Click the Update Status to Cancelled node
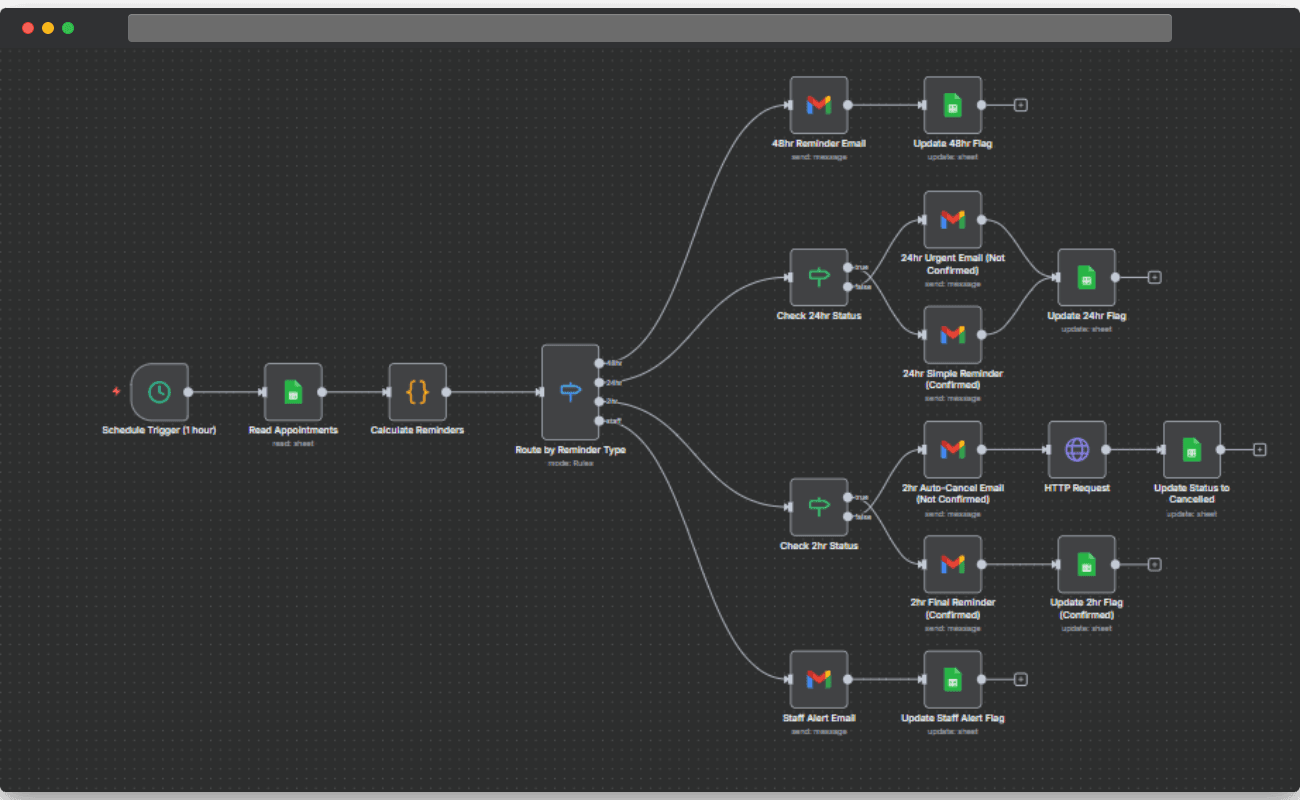The height and width of the screenshot is (800, 1300). [x=1192, y=449]
